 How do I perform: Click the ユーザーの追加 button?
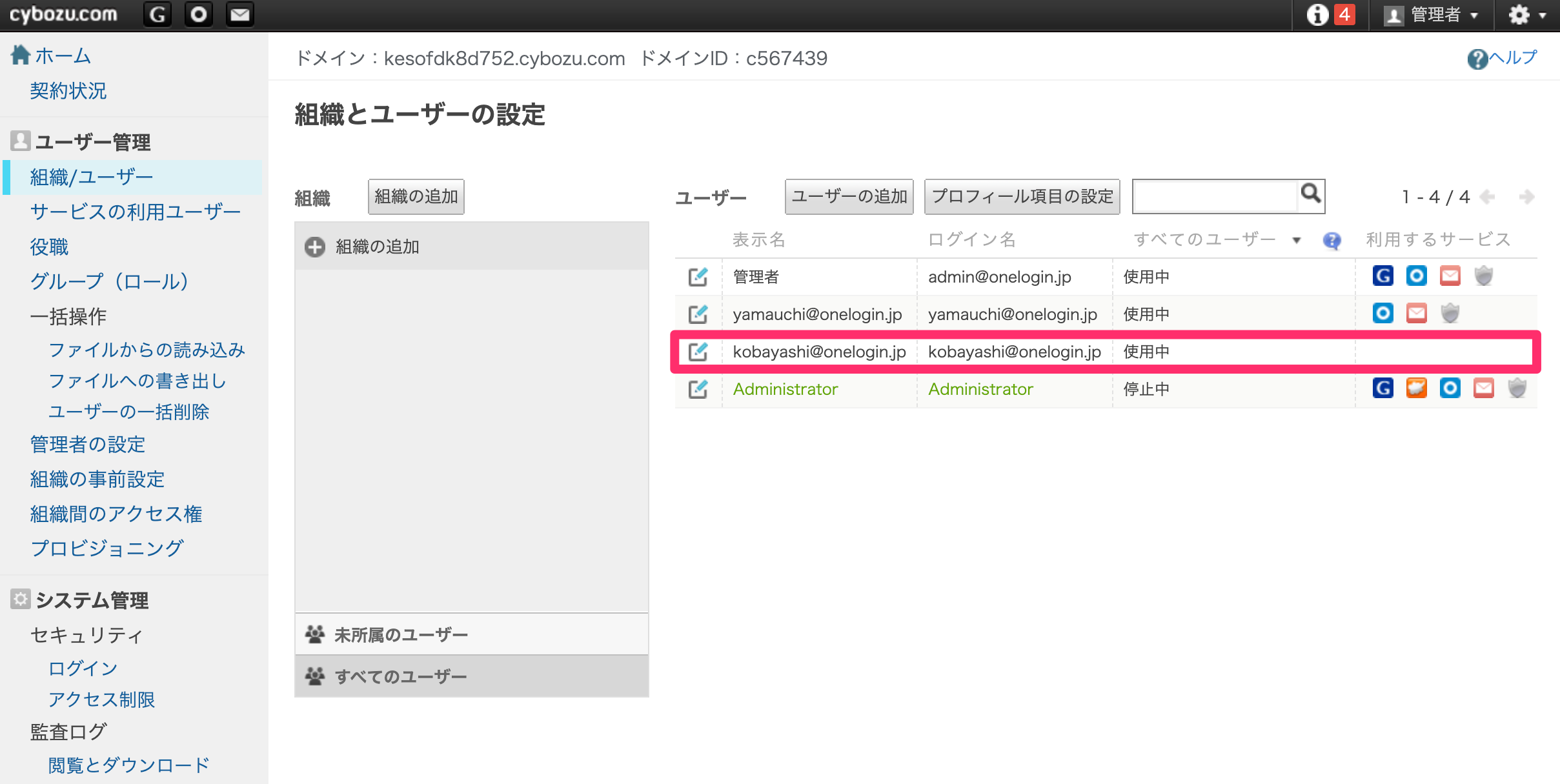click(849, 196)
